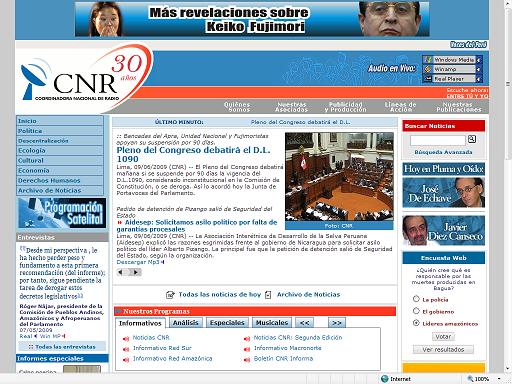Click the Voces del Perú link
The width and height of the screenshot is (512, 384).
[x=468, y=45]
